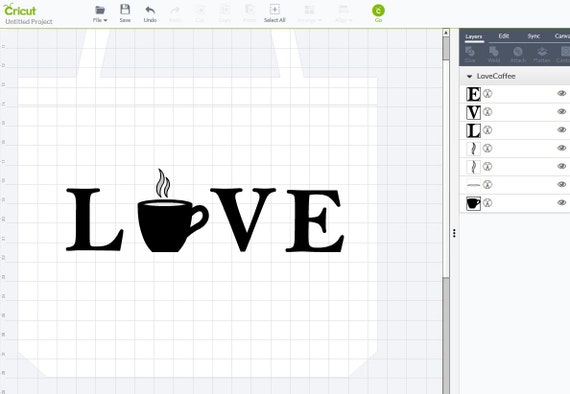Open the File menu folder icon
Viewport: 570px width, 394px height.
tap(100, 10)
